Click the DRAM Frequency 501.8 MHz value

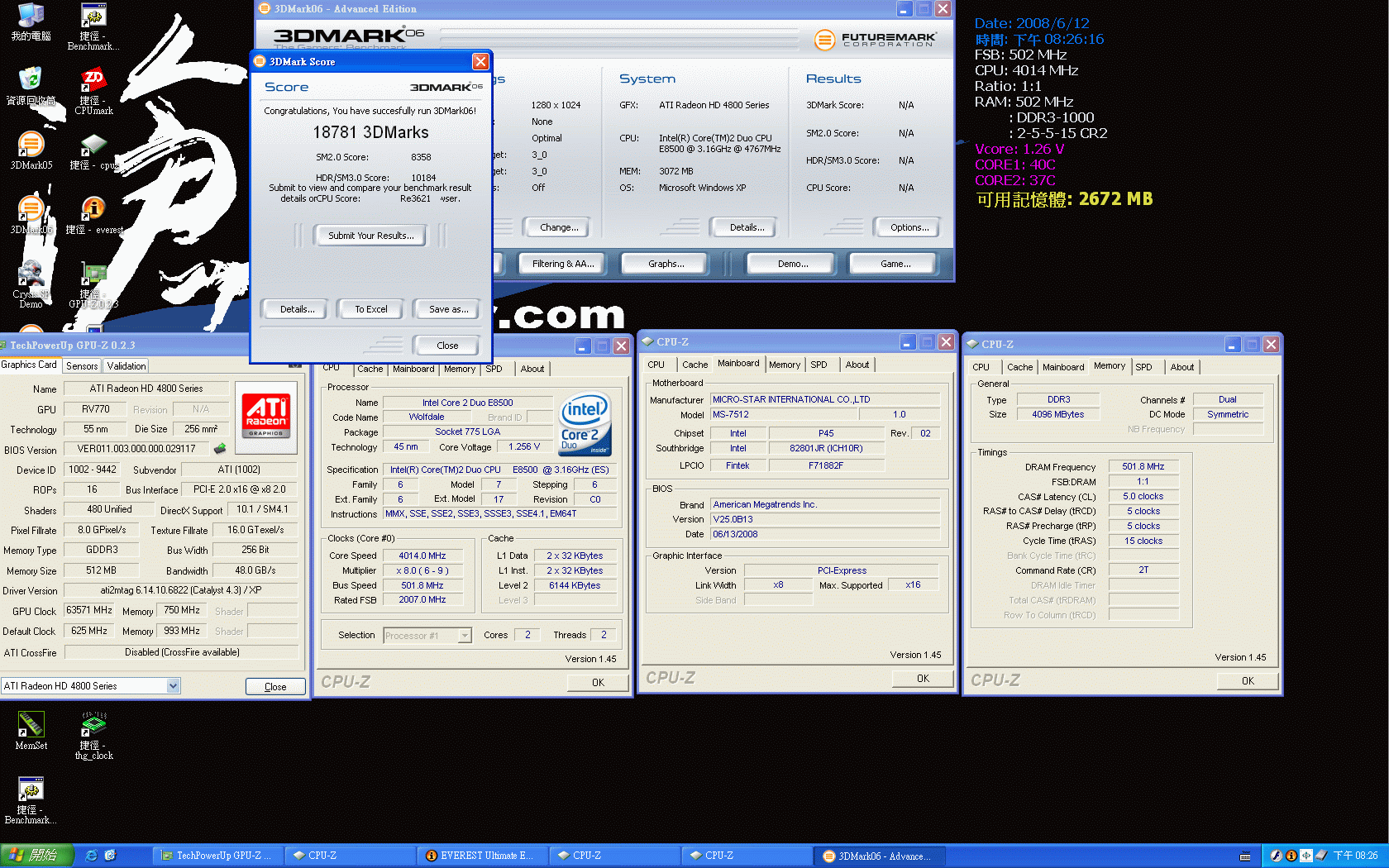1143,466
